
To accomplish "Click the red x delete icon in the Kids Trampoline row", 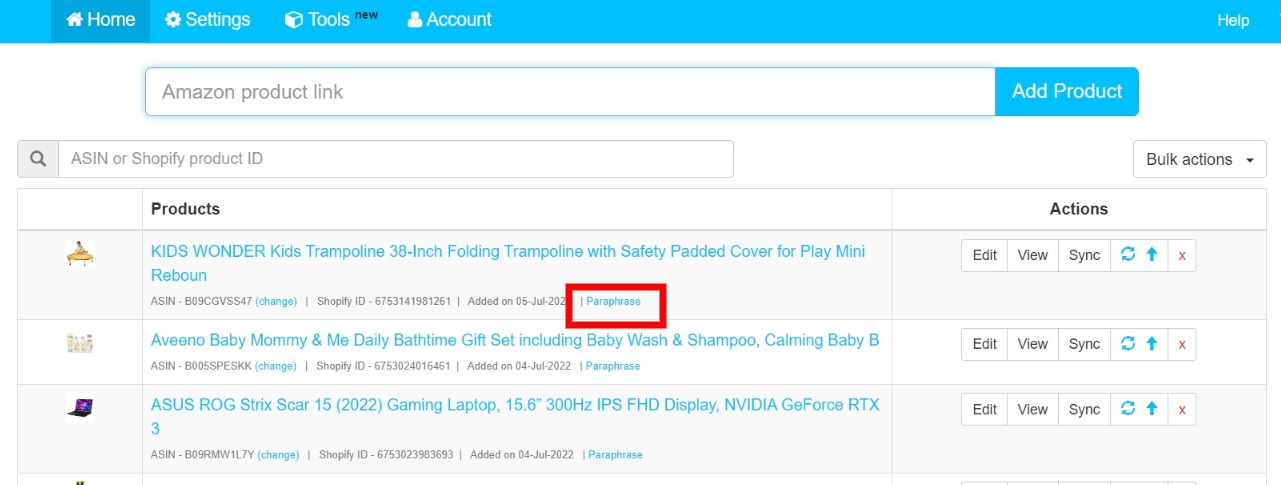I will click(x=1182, y=256).
